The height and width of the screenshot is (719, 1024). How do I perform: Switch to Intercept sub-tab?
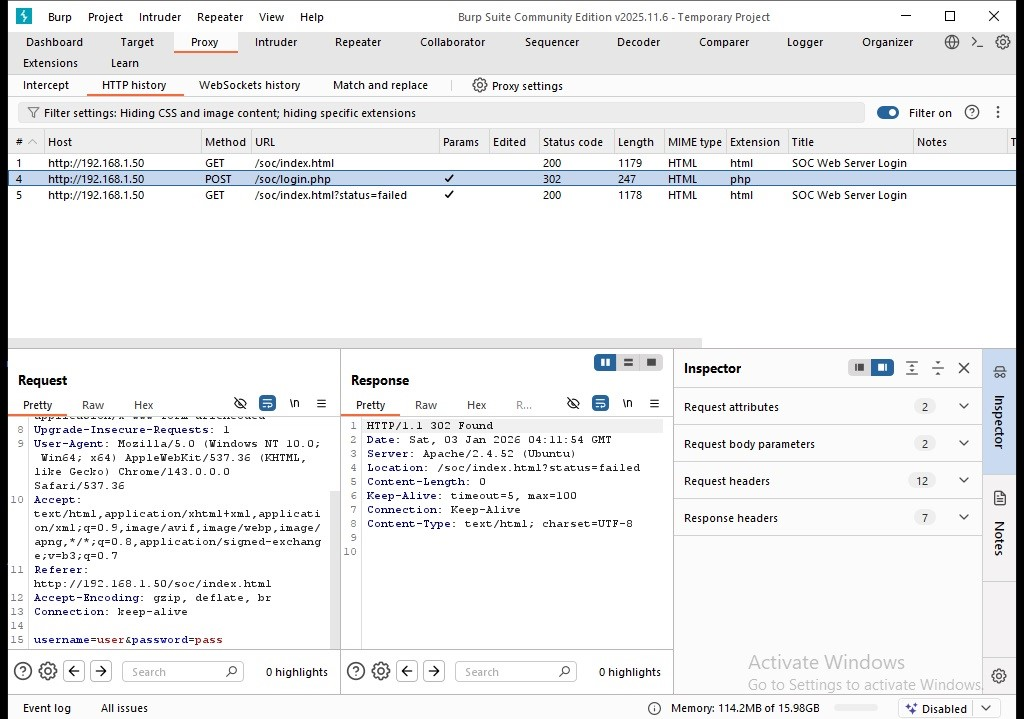click(x=46, y=85)
